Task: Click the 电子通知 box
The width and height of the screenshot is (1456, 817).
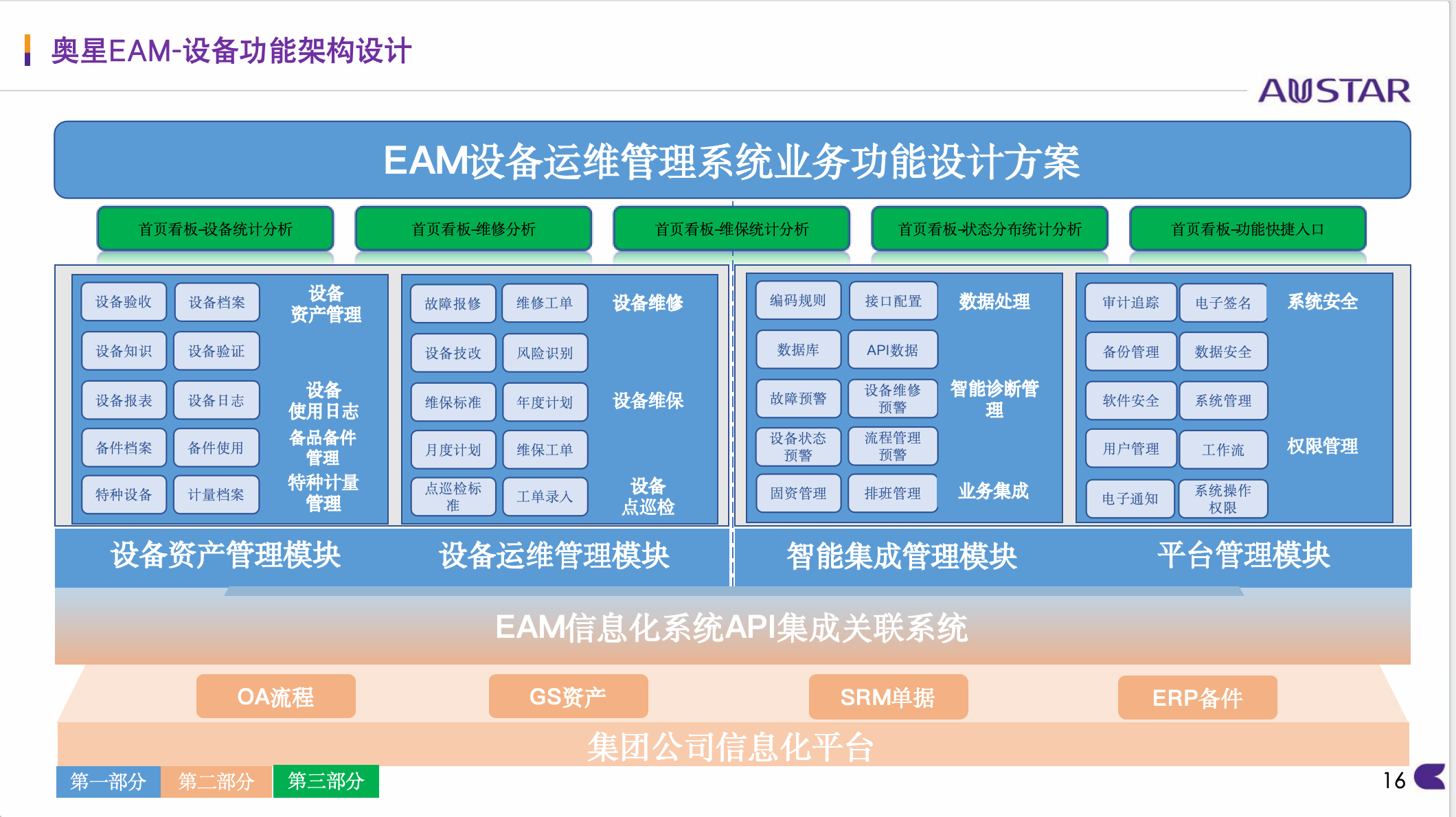Action: 1130,498
